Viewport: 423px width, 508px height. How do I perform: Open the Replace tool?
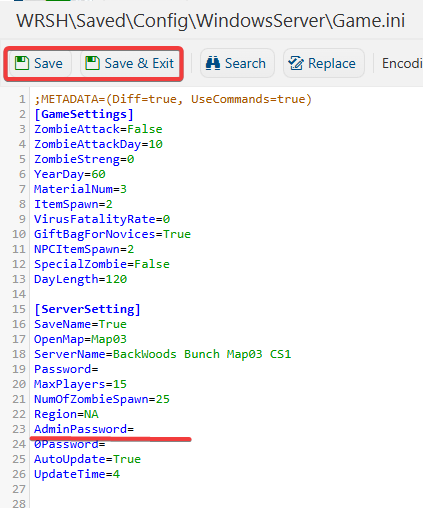324,63
